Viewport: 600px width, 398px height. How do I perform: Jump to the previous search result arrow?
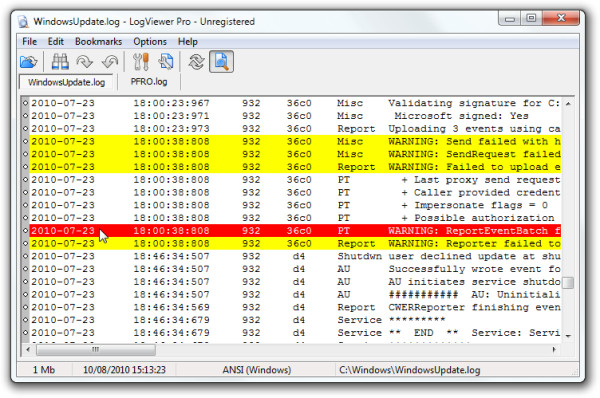[x=110, y=62]
